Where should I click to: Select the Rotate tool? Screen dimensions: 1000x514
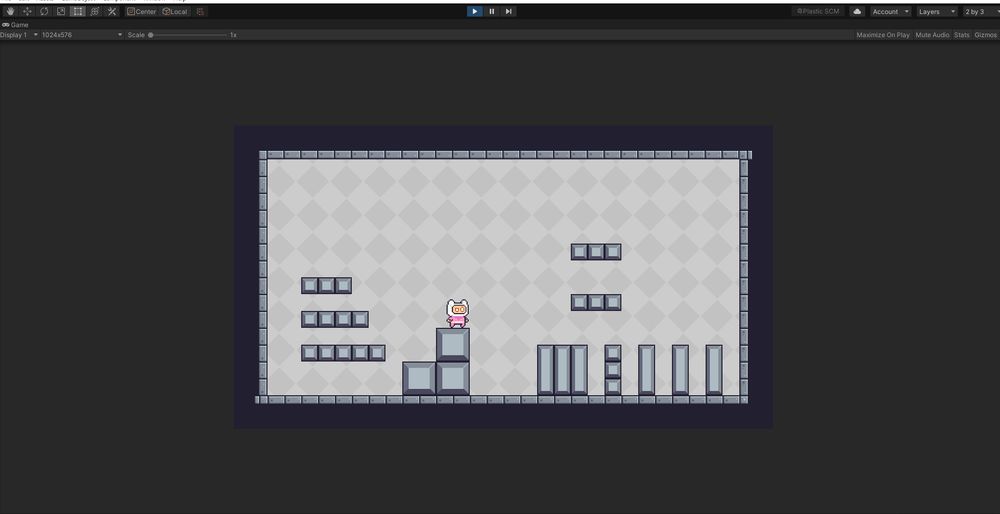coord(44,11)
